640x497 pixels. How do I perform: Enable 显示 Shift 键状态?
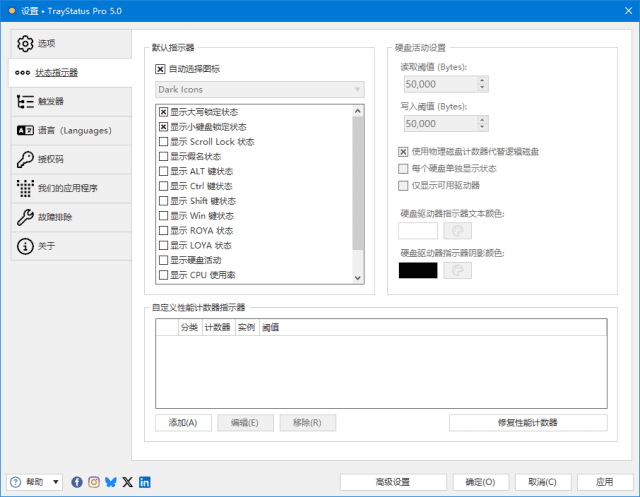coord(163,201)
